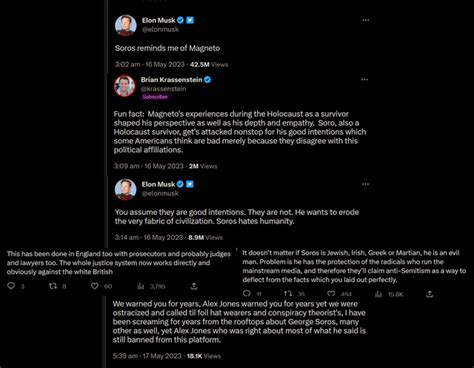View analytics icon on England prosecutors tweet

click(x=141, y=286)
